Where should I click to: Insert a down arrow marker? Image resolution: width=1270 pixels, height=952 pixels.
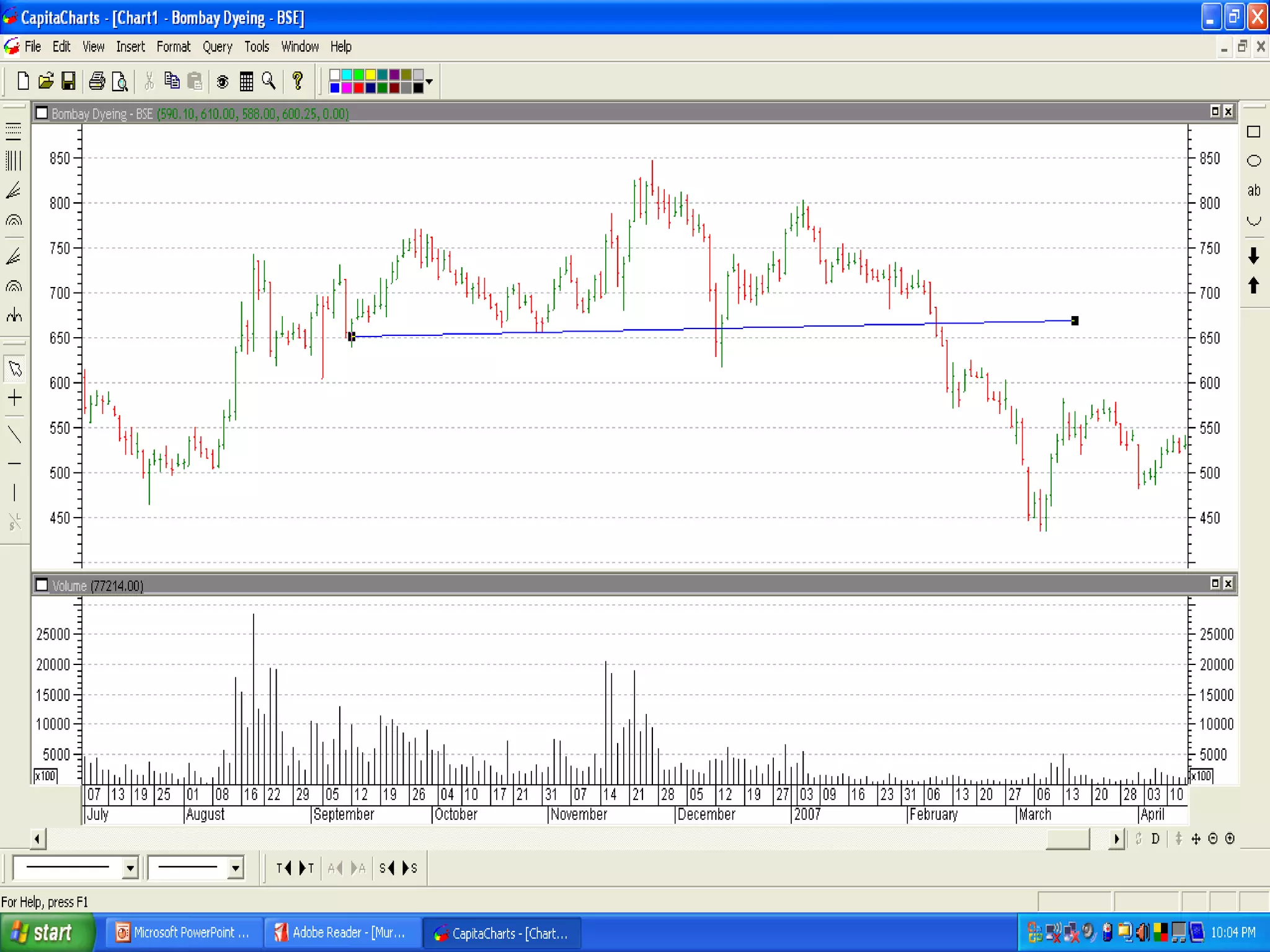[1253, 255]
